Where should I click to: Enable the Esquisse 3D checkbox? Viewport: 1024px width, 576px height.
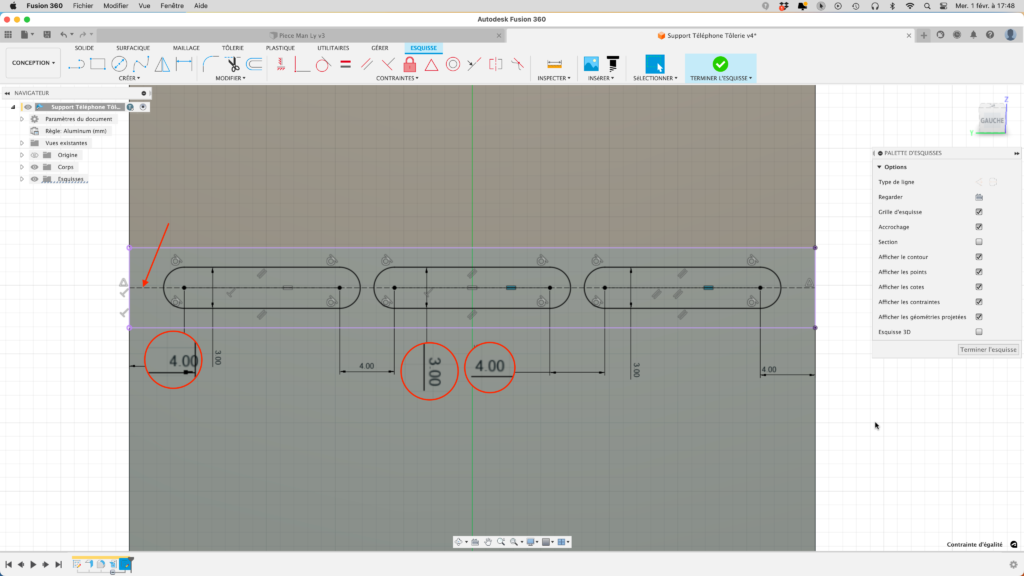(x=979, y=332)
